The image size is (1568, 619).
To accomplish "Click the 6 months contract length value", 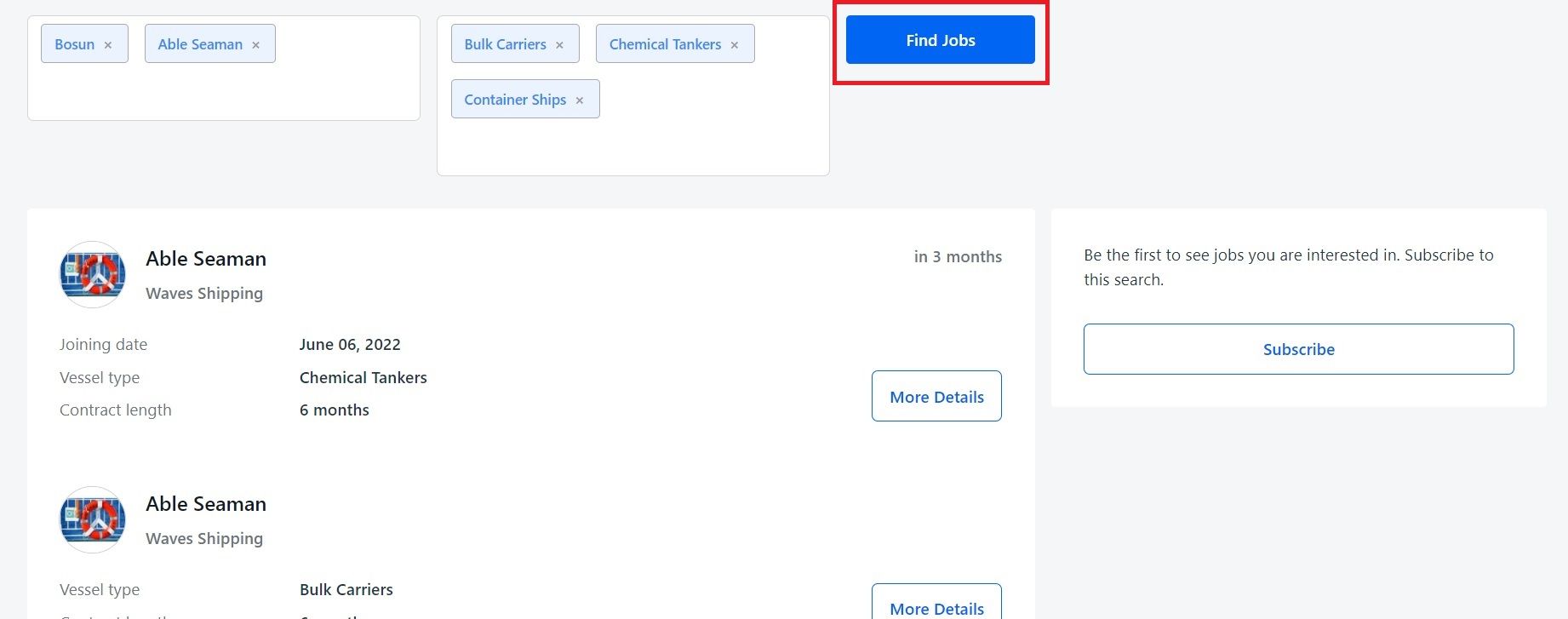I will point(335,410).
